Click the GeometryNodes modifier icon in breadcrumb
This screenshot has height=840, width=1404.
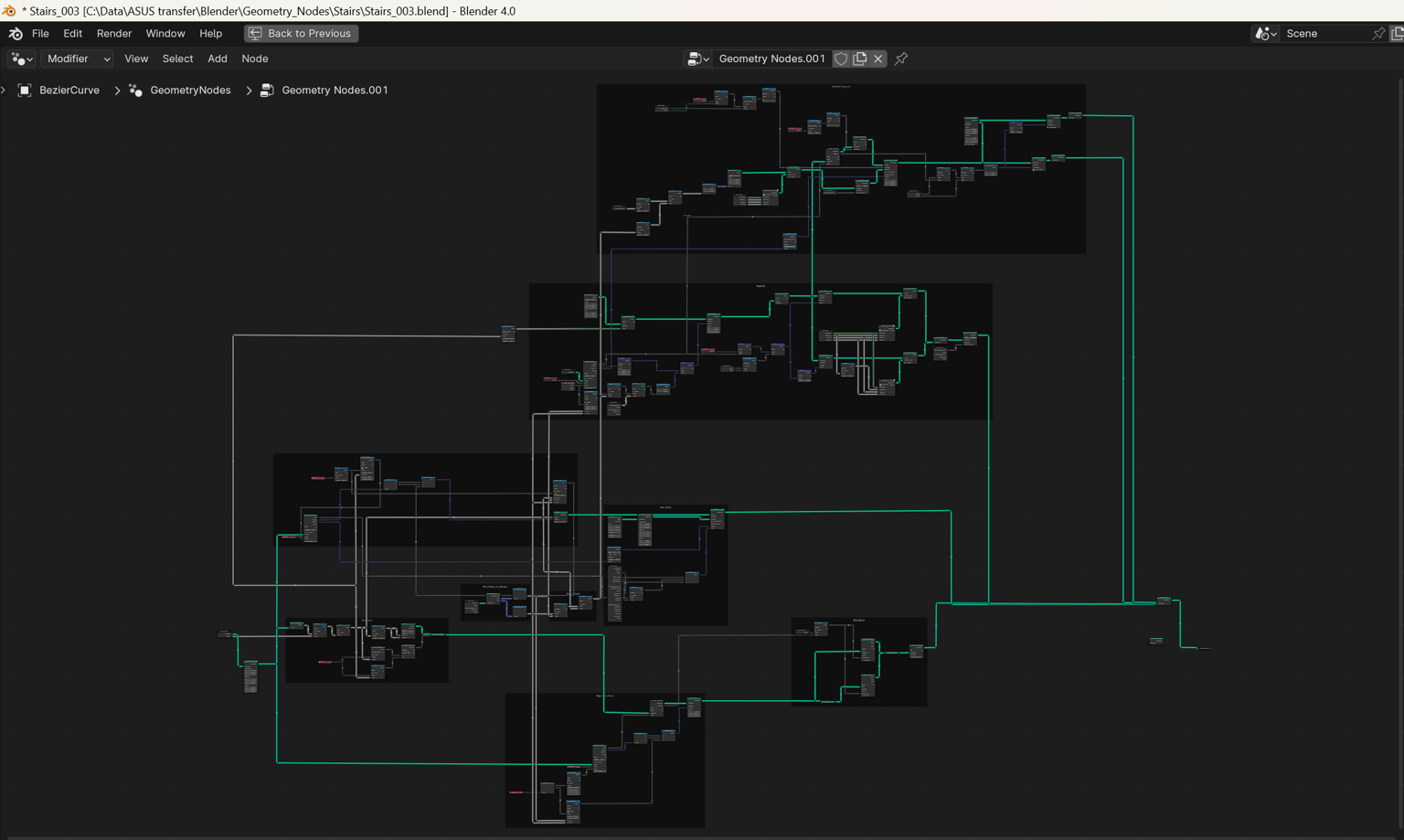click(135, 90)
